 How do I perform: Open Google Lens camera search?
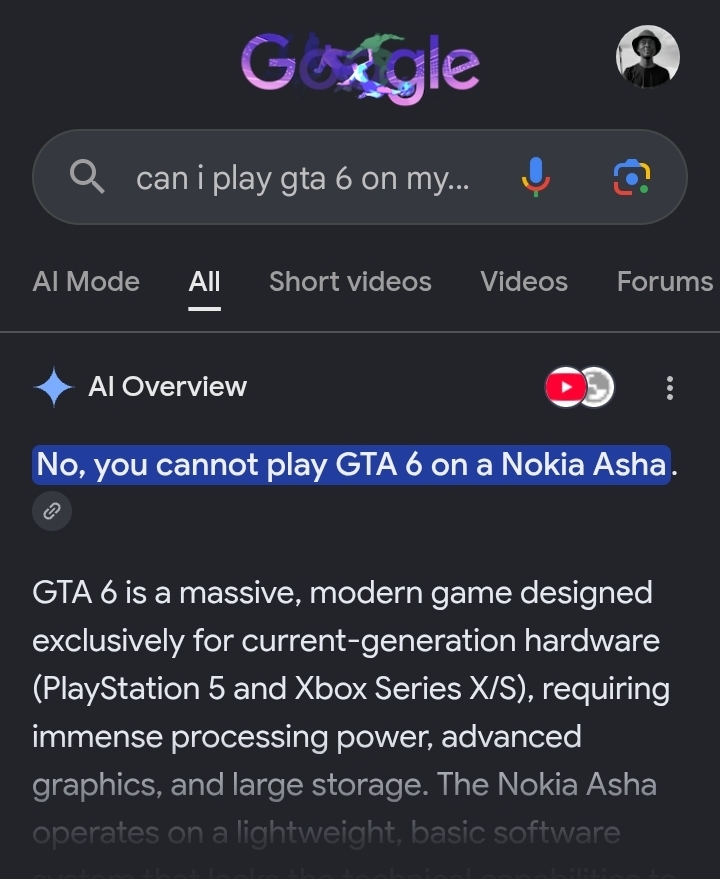pyautogui.click(x=631, y=178)
